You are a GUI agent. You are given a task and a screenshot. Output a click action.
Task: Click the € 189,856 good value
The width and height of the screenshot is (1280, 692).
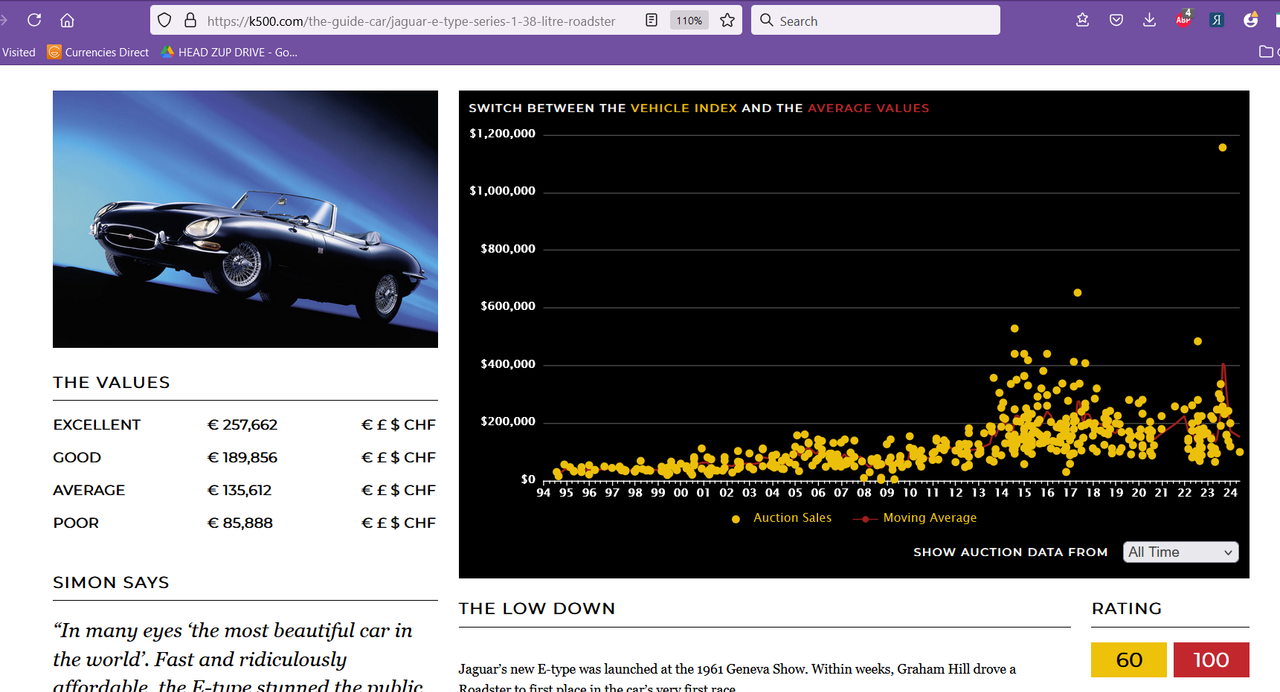coord(242,458)
